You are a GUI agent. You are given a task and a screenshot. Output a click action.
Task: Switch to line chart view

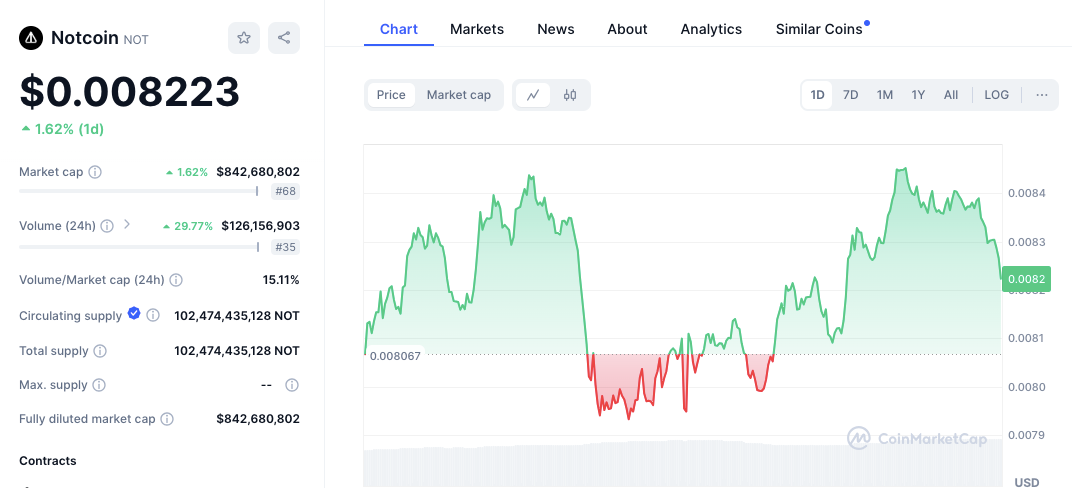533,95
